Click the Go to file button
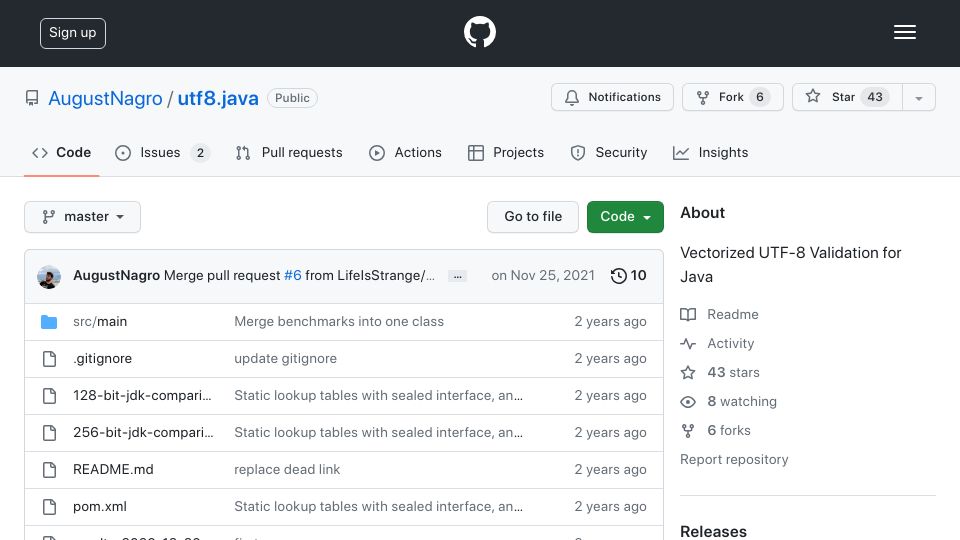 click(x=533, y=217)
